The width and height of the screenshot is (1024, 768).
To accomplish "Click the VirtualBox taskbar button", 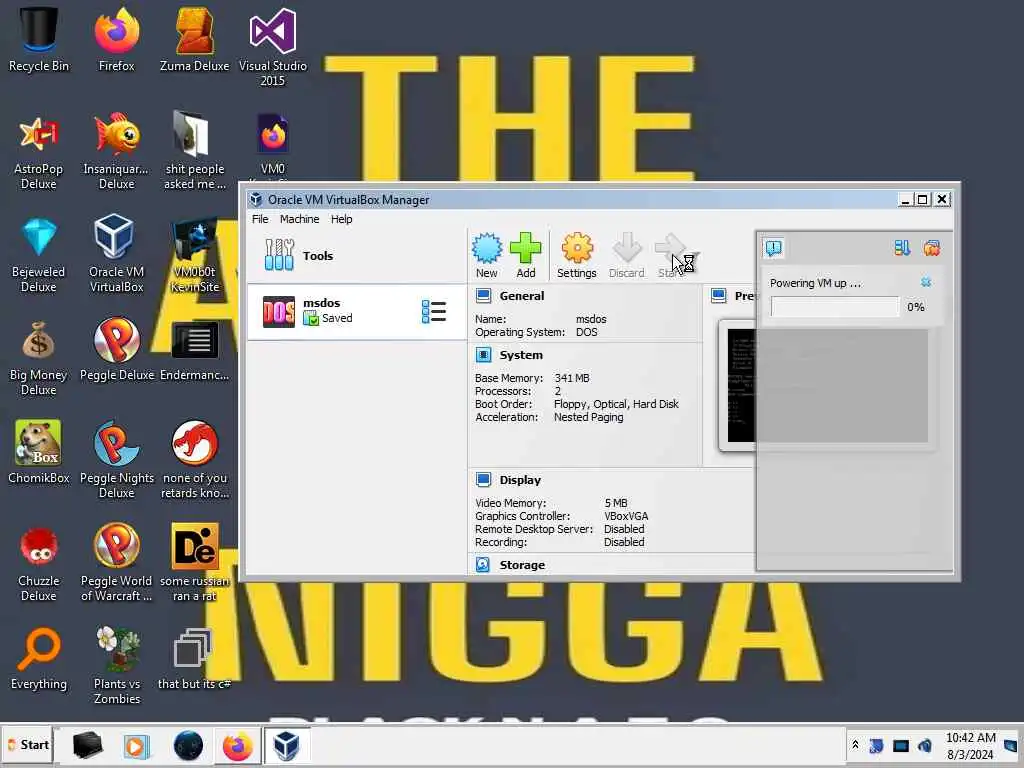I will click(286, 745).
